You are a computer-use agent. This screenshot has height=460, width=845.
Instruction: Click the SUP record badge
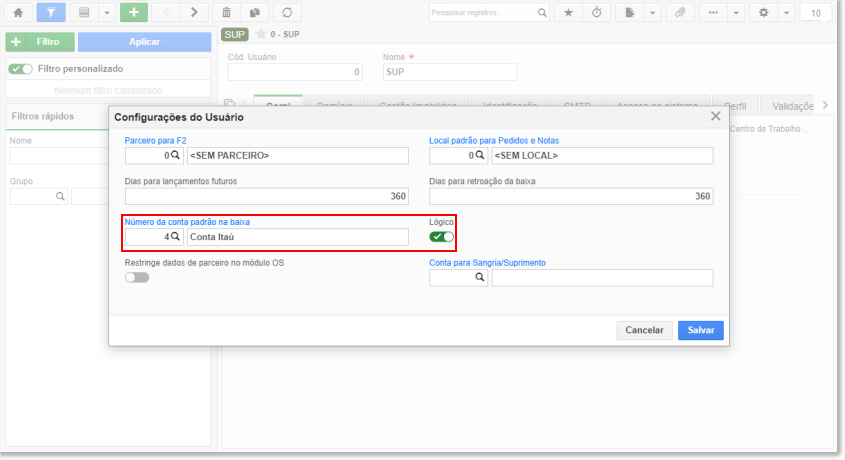[x=234, y=34]
